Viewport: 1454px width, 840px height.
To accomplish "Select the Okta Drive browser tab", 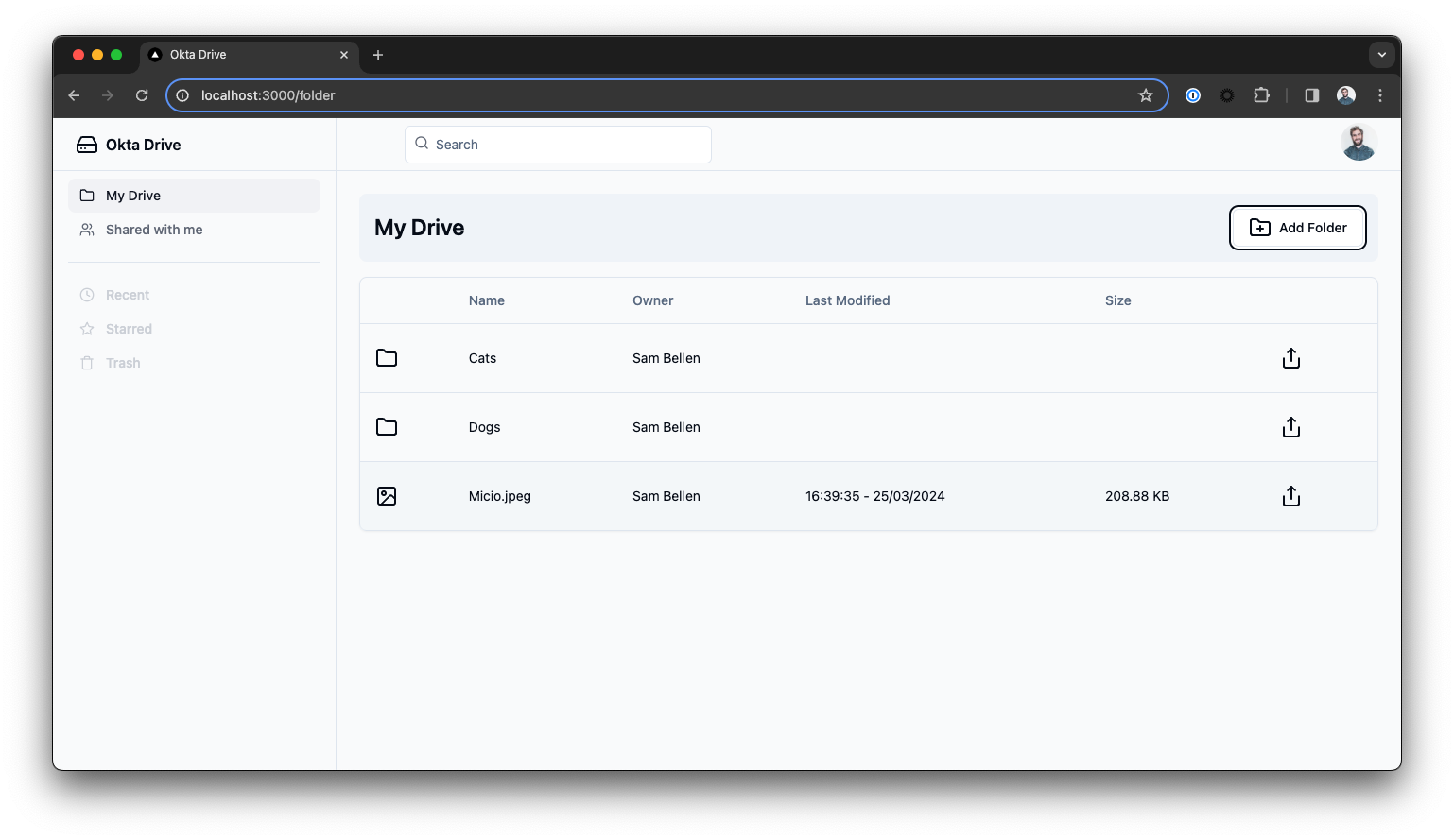I will click(250, 55).
